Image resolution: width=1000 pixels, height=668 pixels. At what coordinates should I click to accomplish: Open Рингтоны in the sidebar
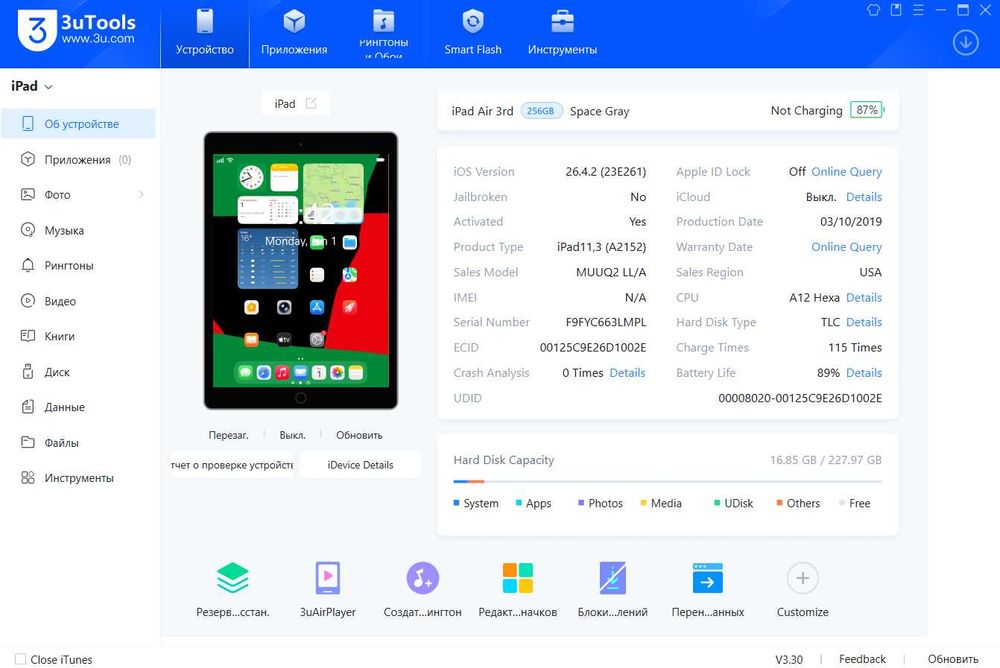coord(78,265)
